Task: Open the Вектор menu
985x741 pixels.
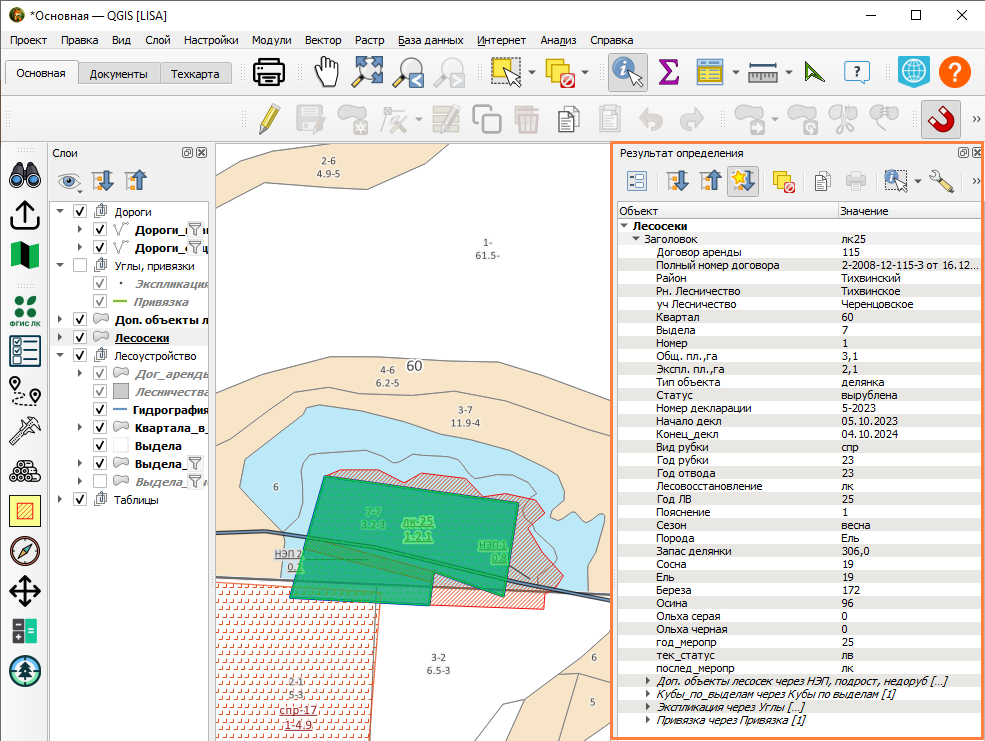Action: [x=323, y=40]
